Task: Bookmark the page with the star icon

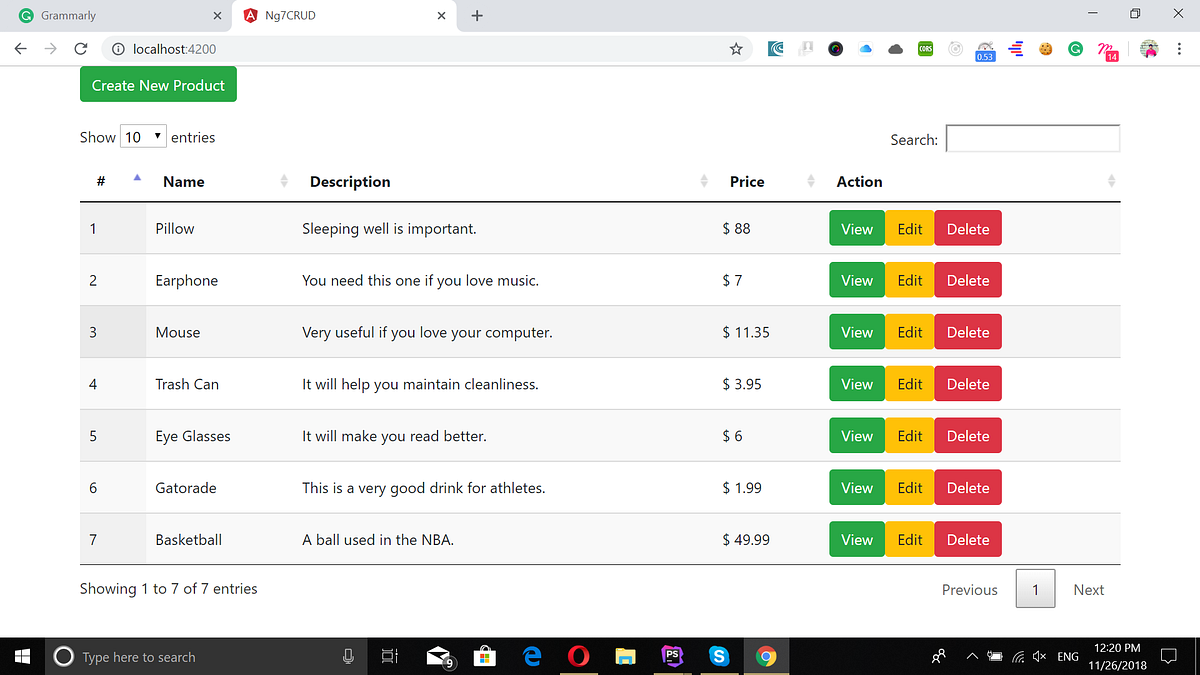Action: coord(736,48)
